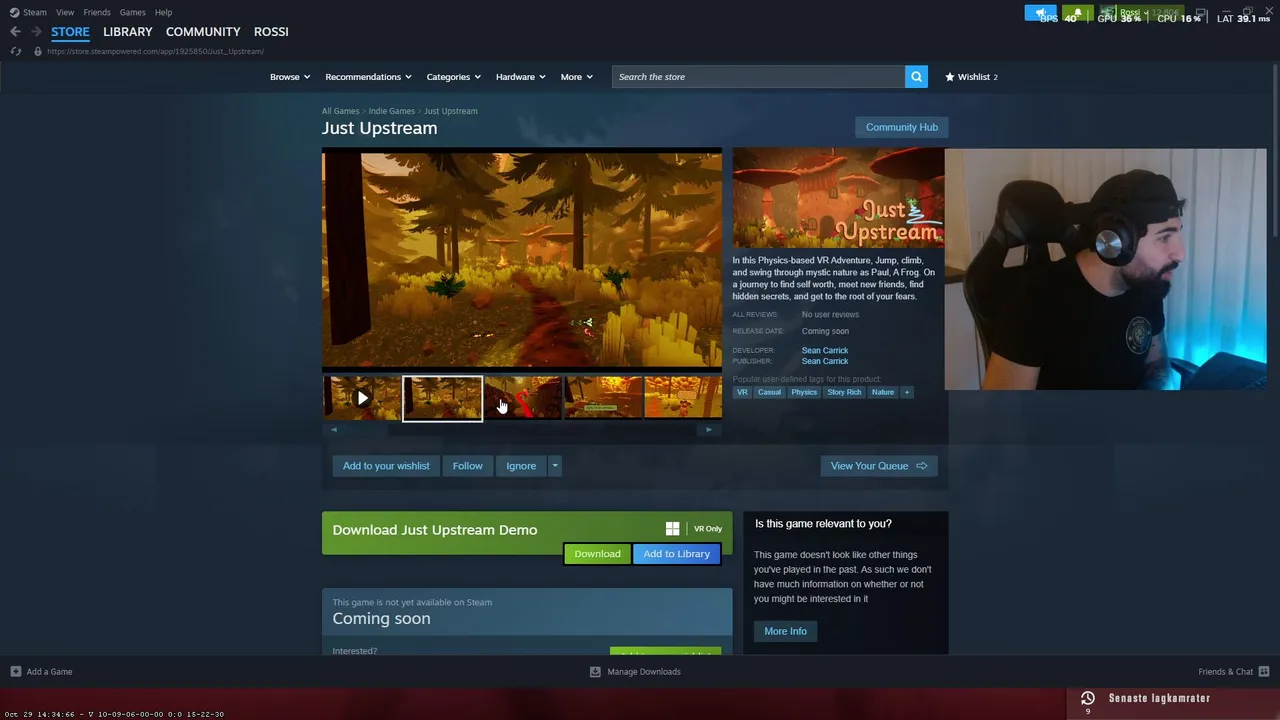Expand the Categories menu
The image size is (1280, 720).
coord(454,77)
